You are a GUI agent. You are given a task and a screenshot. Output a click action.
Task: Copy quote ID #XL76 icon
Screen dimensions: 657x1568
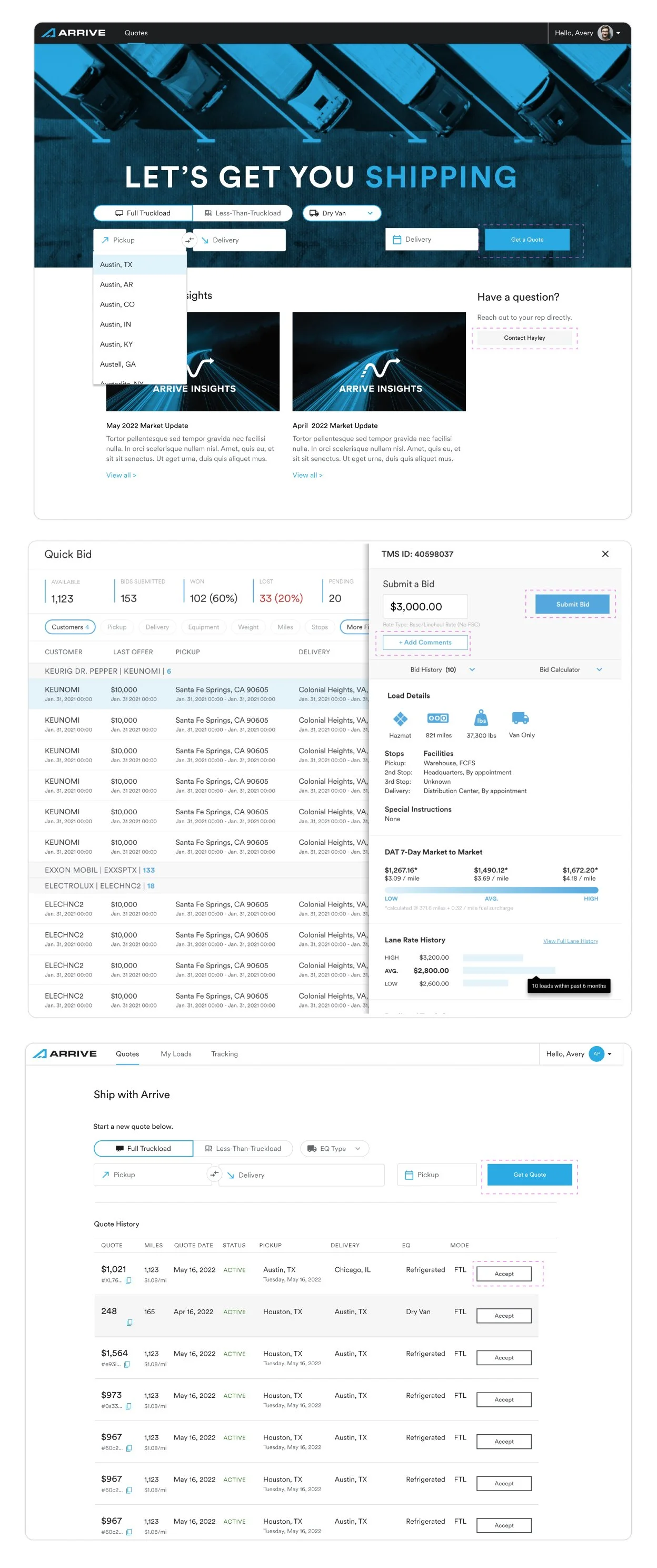(128, 1281)
